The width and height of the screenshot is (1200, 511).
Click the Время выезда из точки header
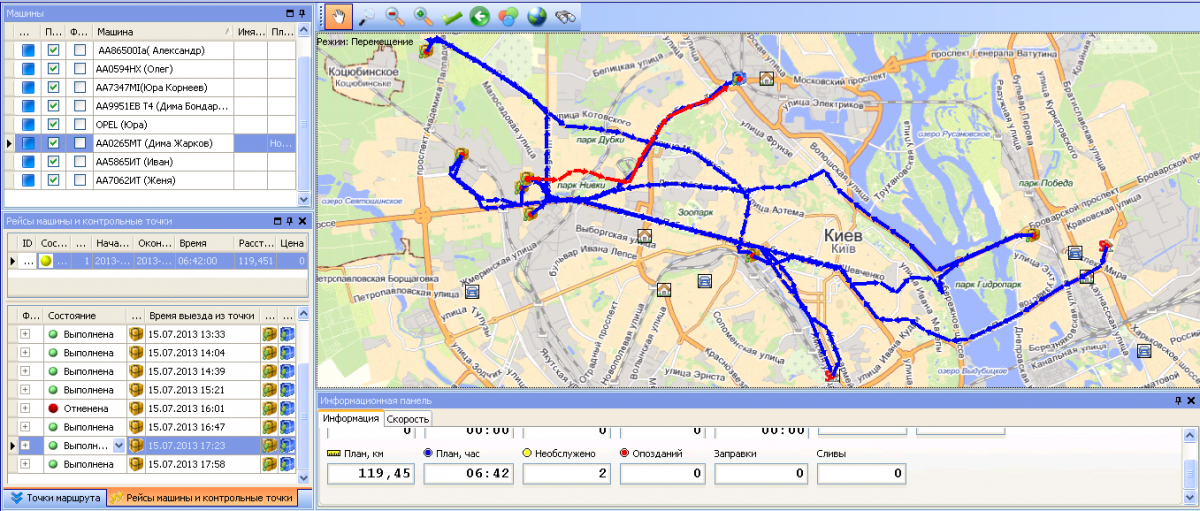pos(200,315)
